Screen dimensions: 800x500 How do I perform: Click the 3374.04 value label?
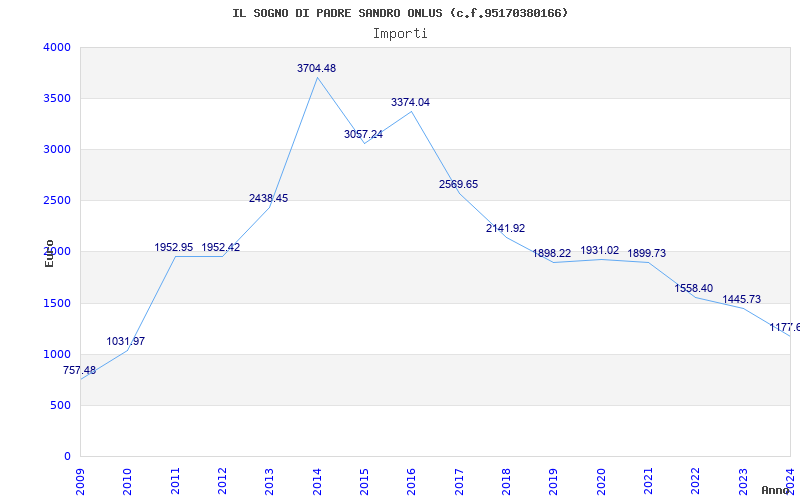pos(410,102)
